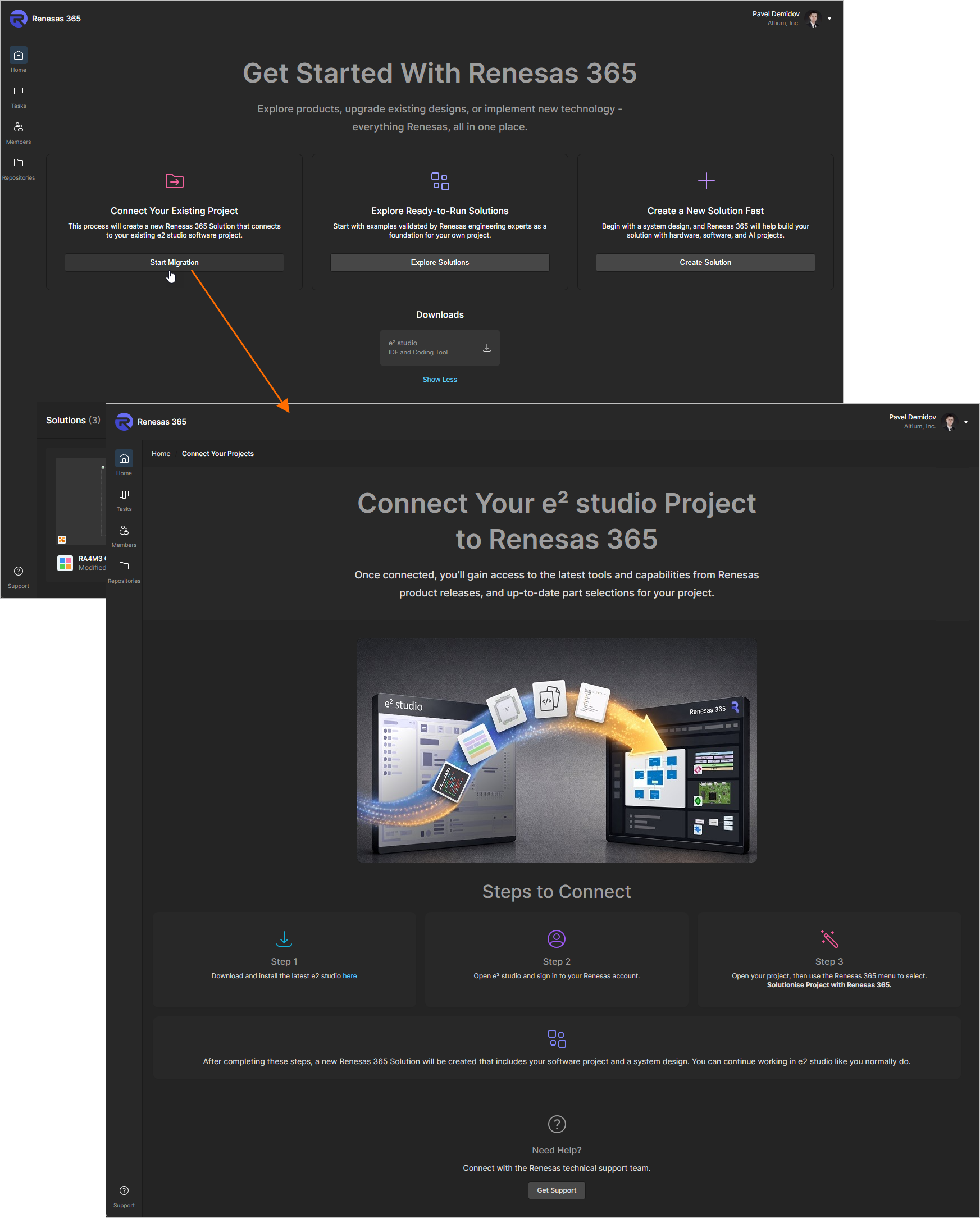Click the Connect Your Existing Project folder icon
Screen dimensions: 980x1218
(175, 181)
